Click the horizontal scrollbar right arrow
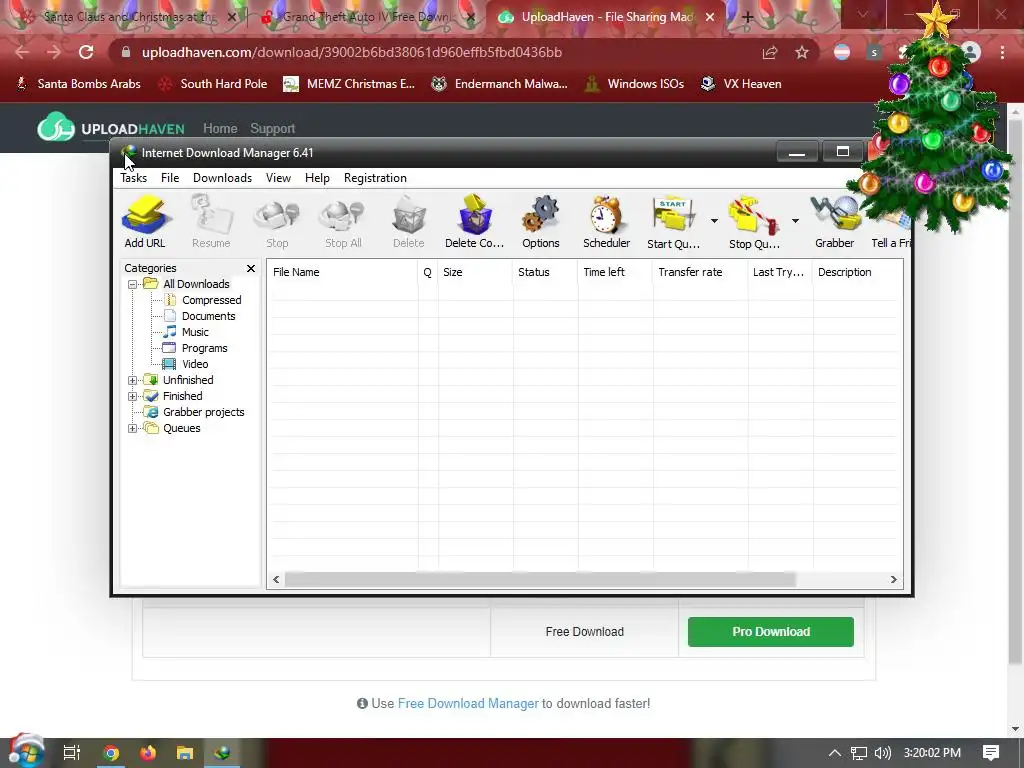Screen dimensions: 1024x768 click(893, 579)
